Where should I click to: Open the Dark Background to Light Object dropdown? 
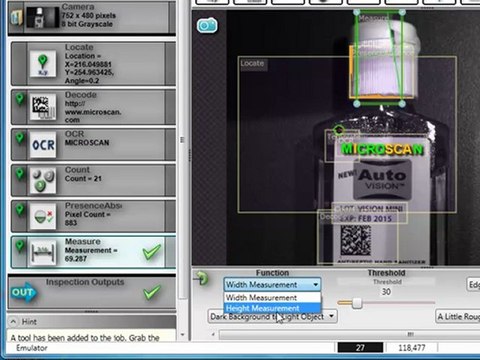(272, 316)
